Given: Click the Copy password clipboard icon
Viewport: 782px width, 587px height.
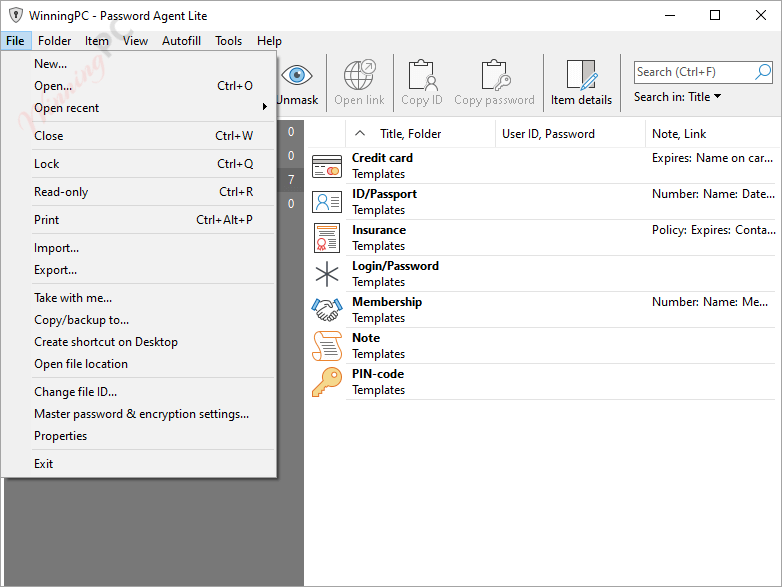Looking at the screenshot, I should [x=495, y=75].
